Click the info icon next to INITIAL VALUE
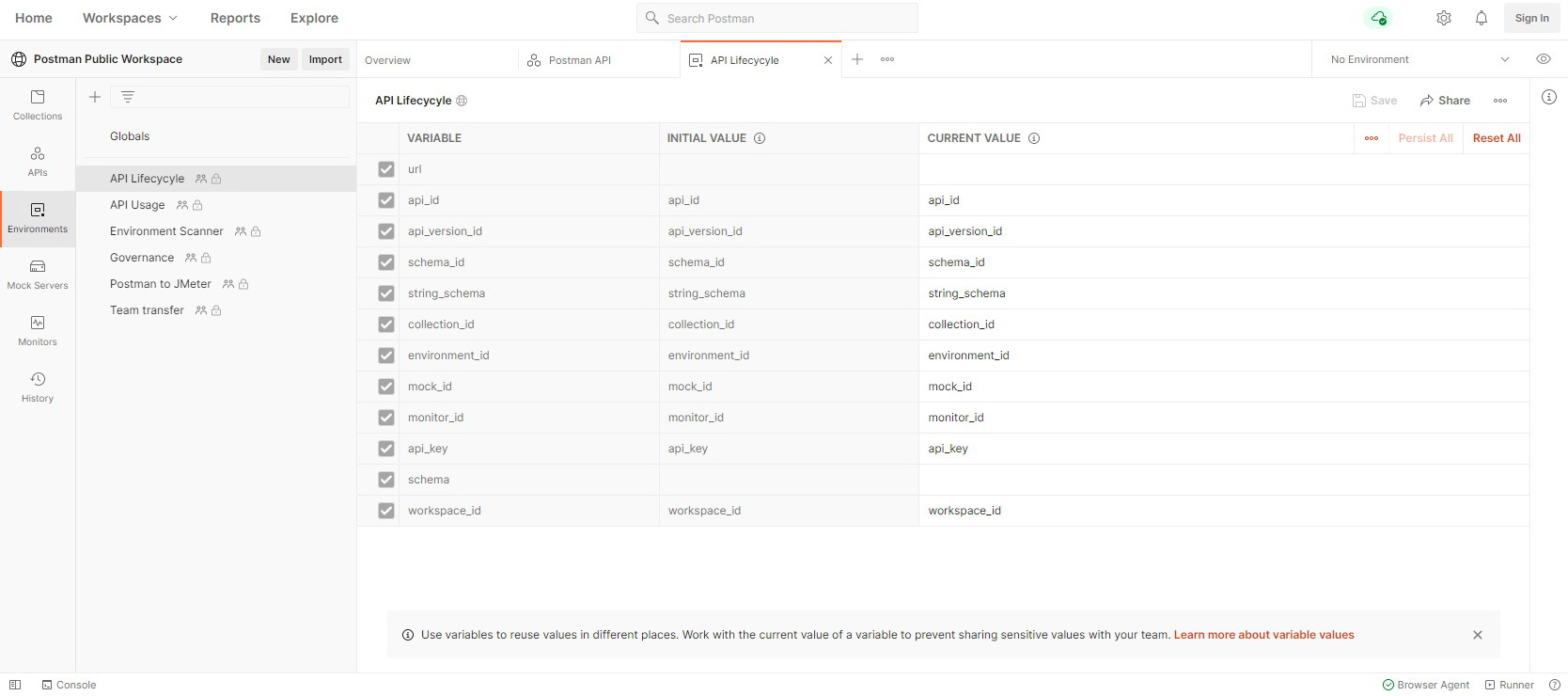Viewport: 1568px width, 696px height. click(x=760, y=138)
